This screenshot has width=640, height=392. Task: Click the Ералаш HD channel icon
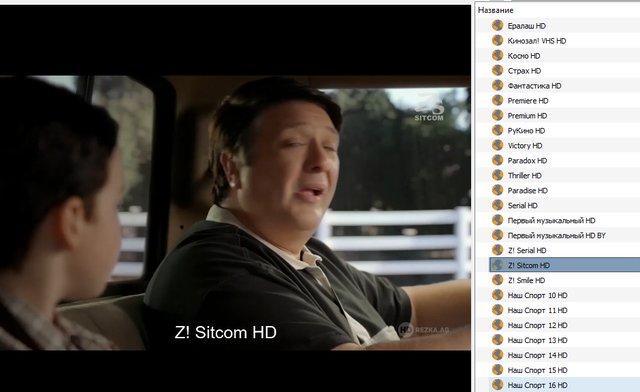coord(497,25)
